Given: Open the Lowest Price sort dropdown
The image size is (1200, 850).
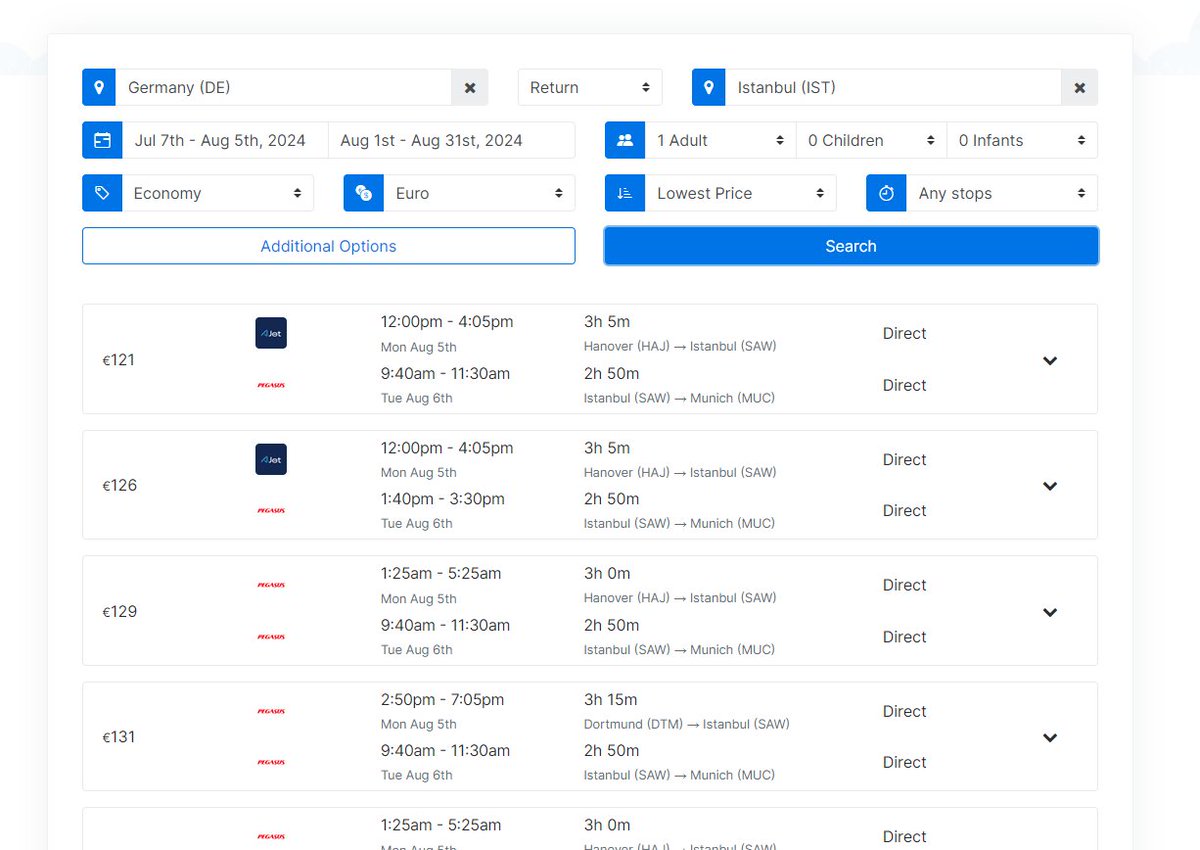Looking at the screenshot, I should (x=740, y=193).
